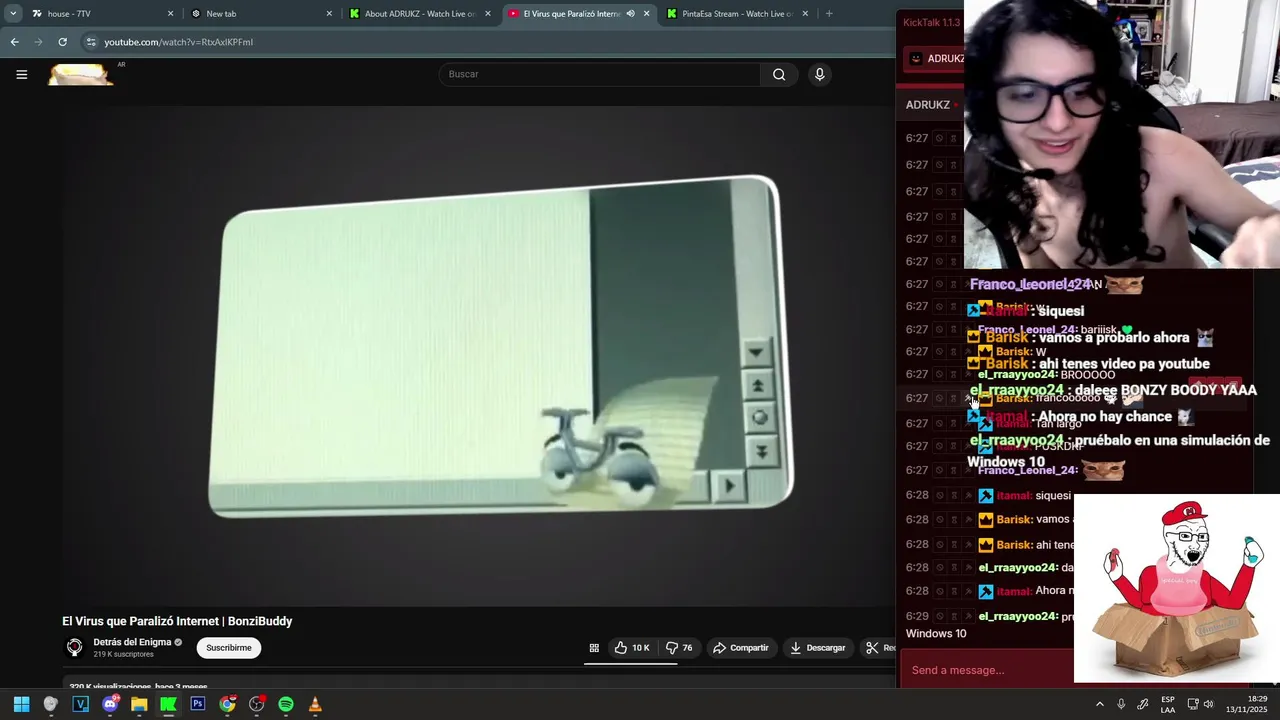This screenshot has height=720, width=1280.
Task: Switch to PintaEsa Stream tab
Action: [738, 14]
